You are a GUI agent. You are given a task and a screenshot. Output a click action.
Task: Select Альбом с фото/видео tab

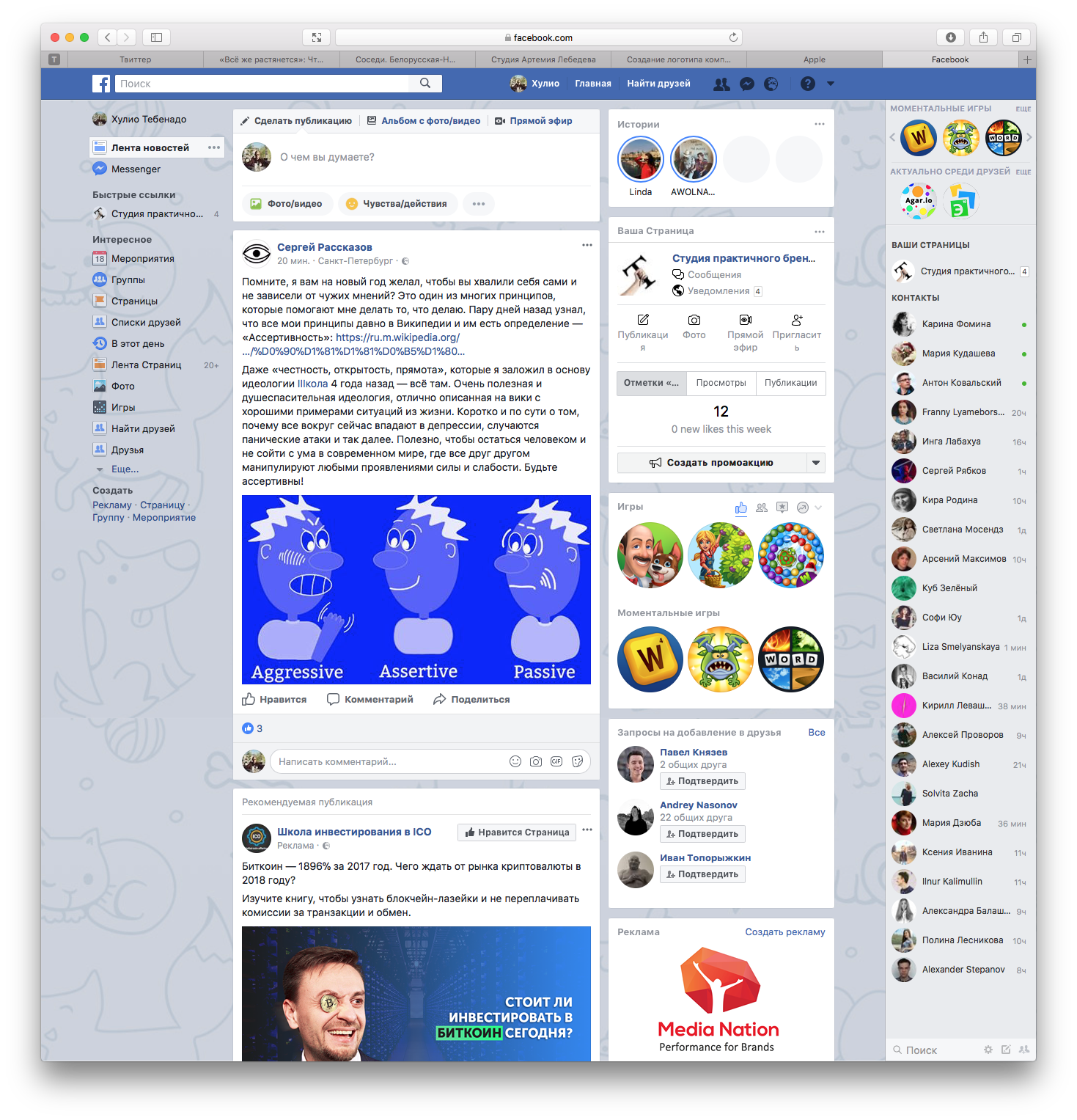coord(424,121)
